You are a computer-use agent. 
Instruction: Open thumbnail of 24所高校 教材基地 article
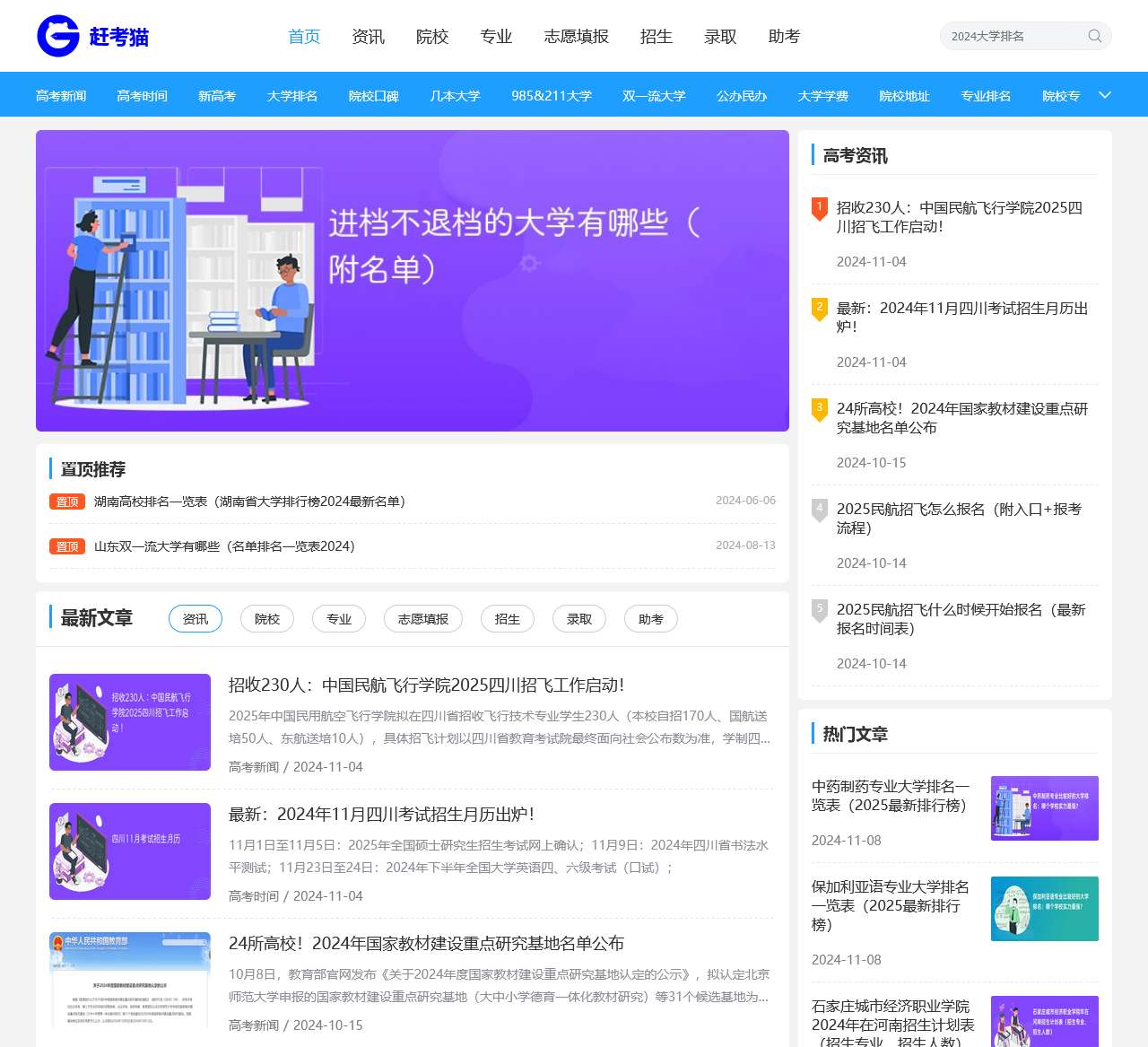130,981
